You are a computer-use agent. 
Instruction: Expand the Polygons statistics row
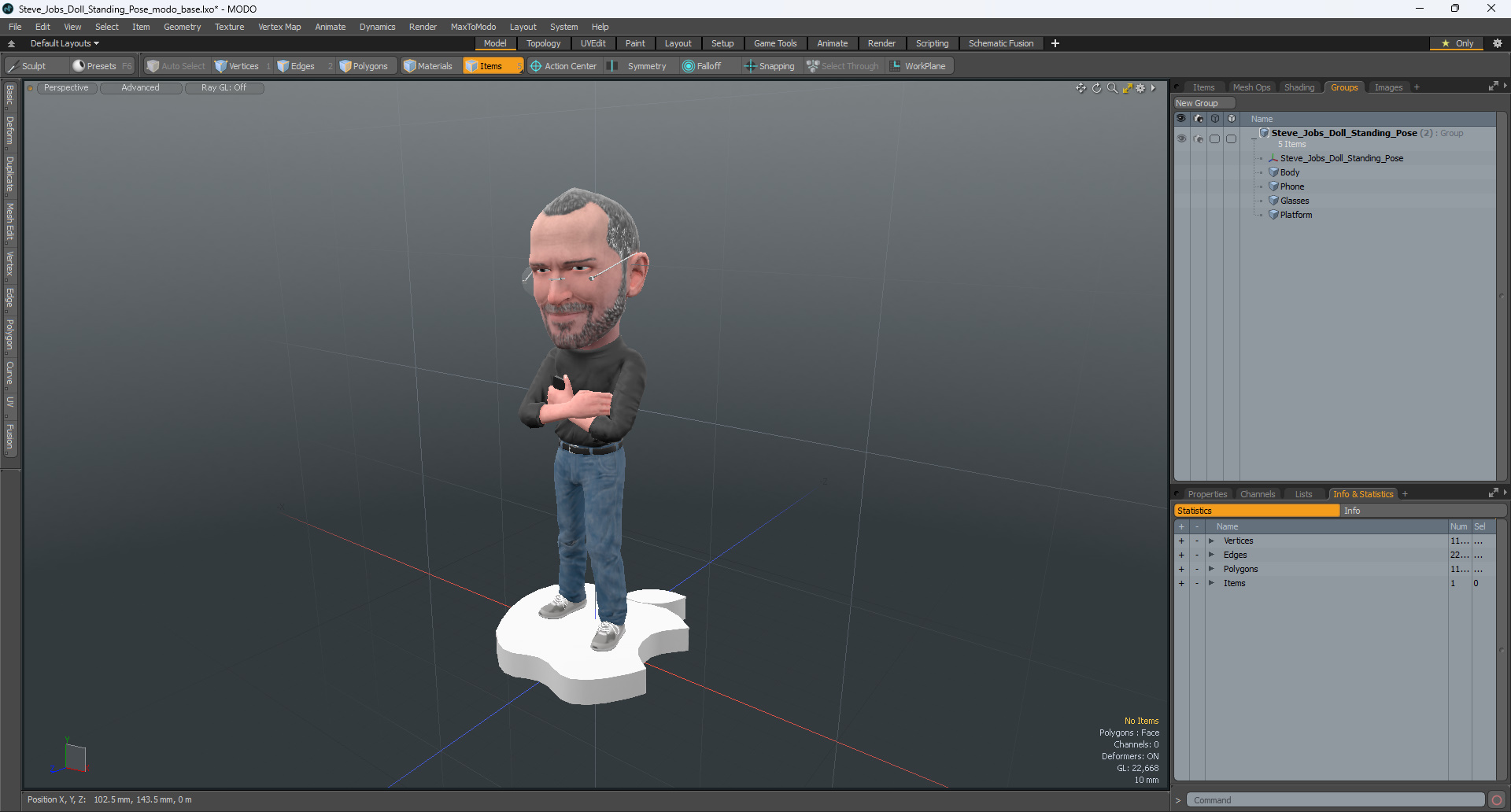(x=1211, y=569)
